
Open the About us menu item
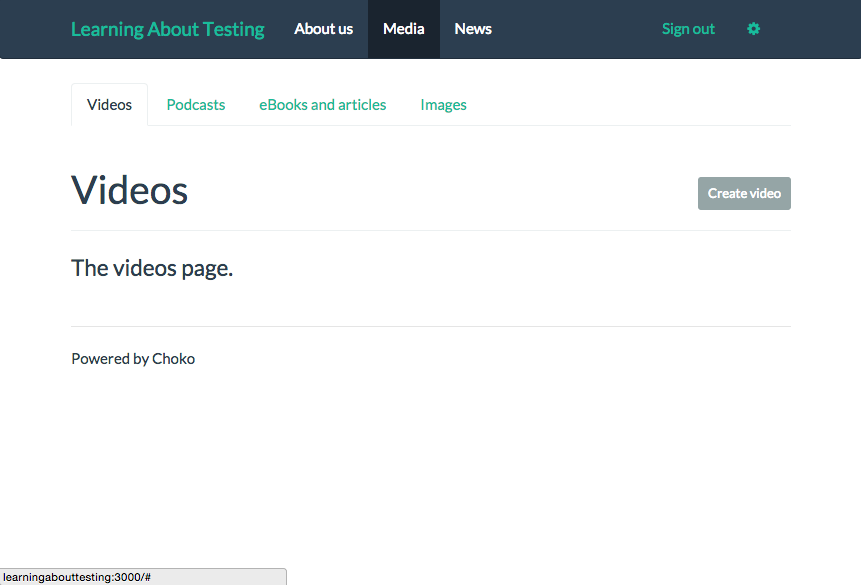(323, 29)
